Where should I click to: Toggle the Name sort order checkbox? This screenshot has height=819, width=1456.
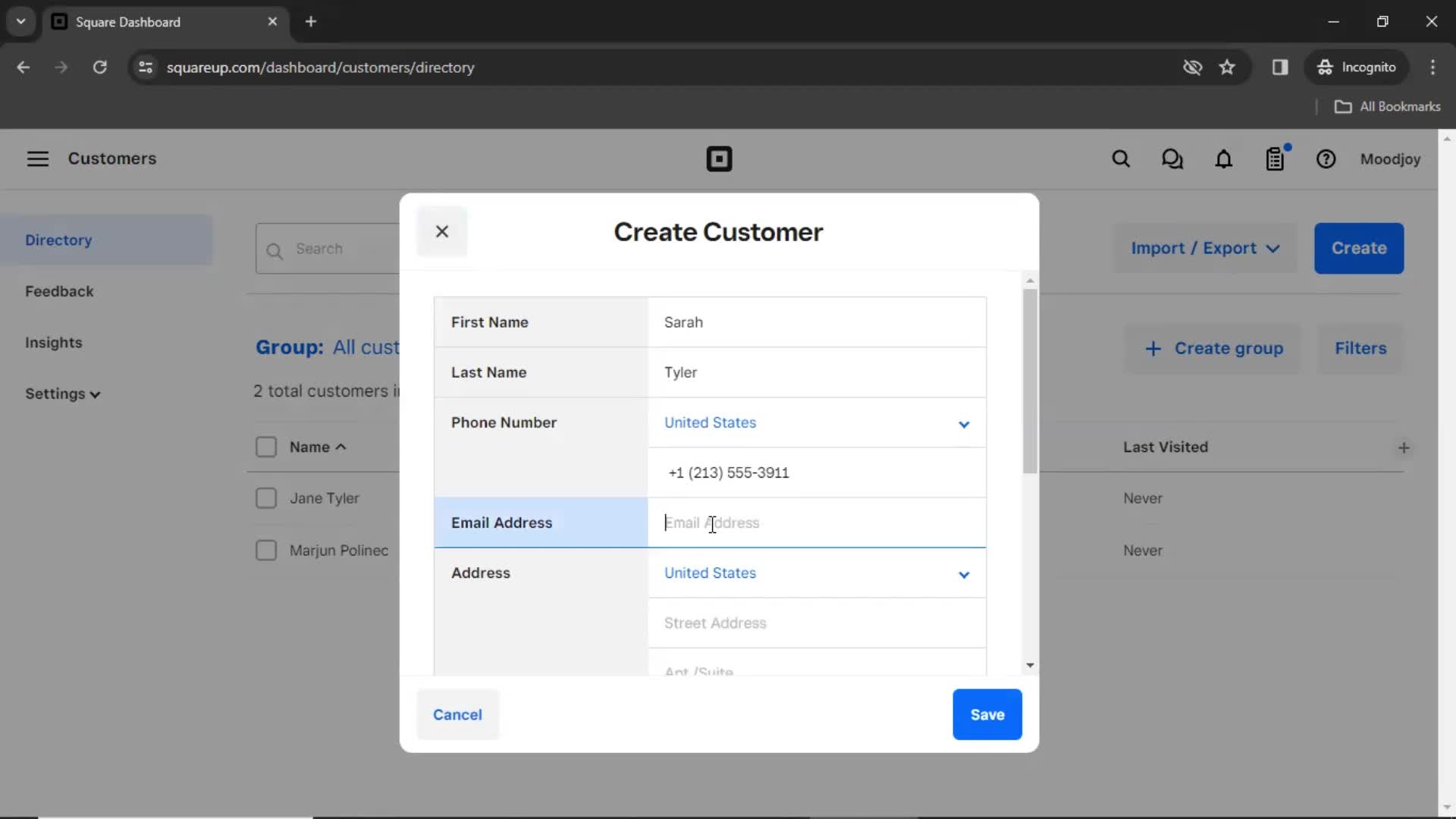point(266,446)
